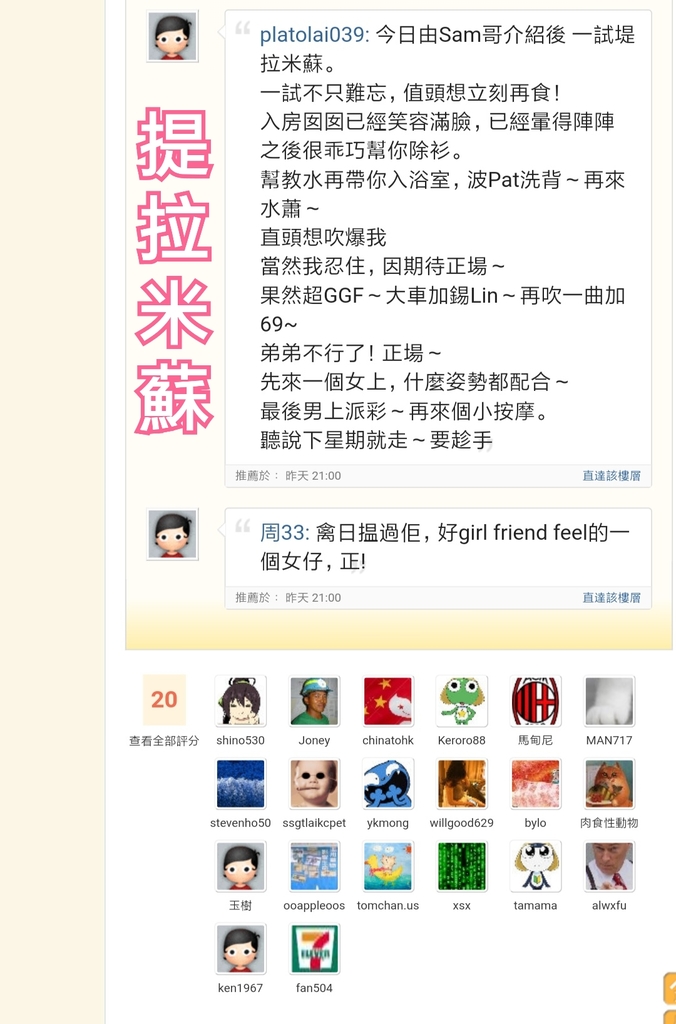Open the stevenho50 username link
The image size is (676, 1024).
(x=240, y=823)
